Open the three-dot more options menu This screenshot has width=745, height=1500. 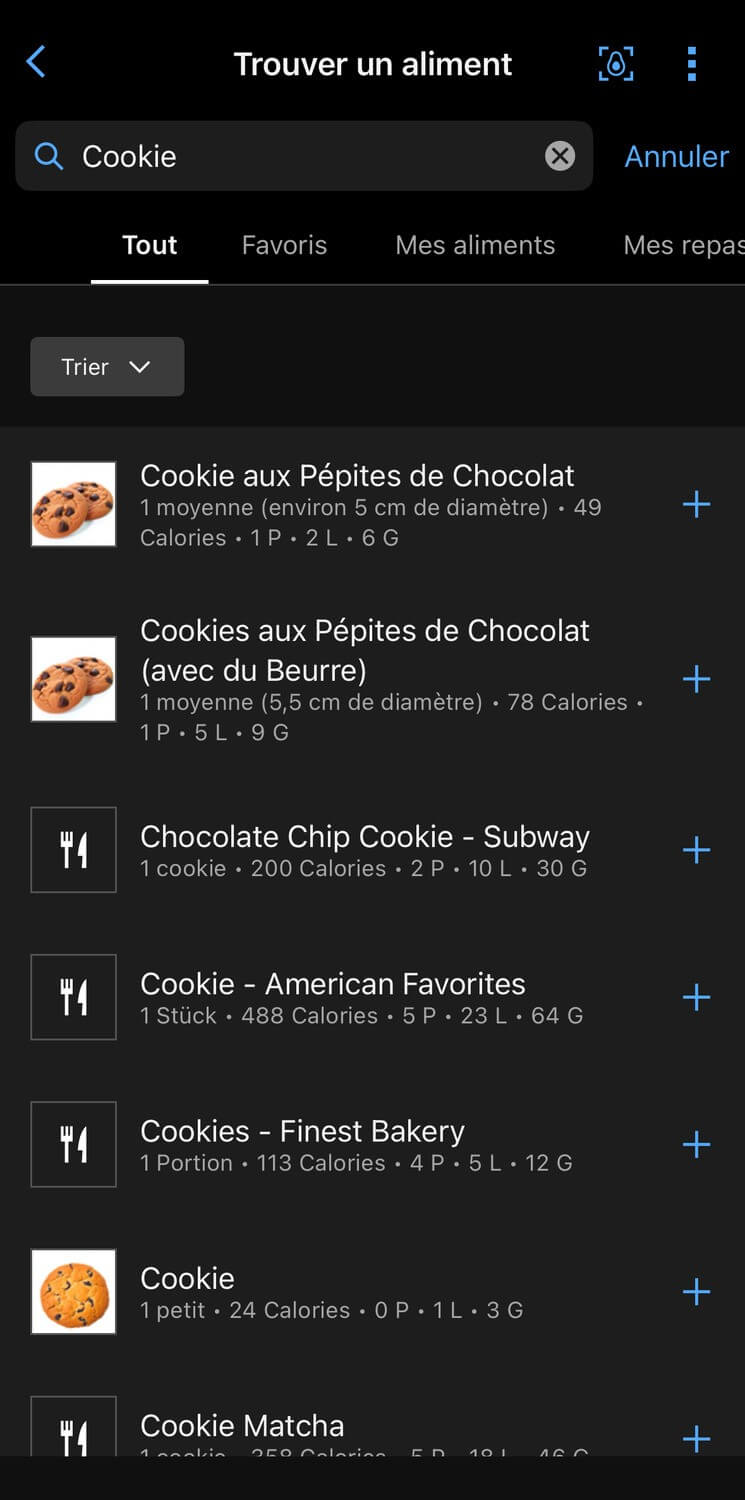click(x=691, y=64)
